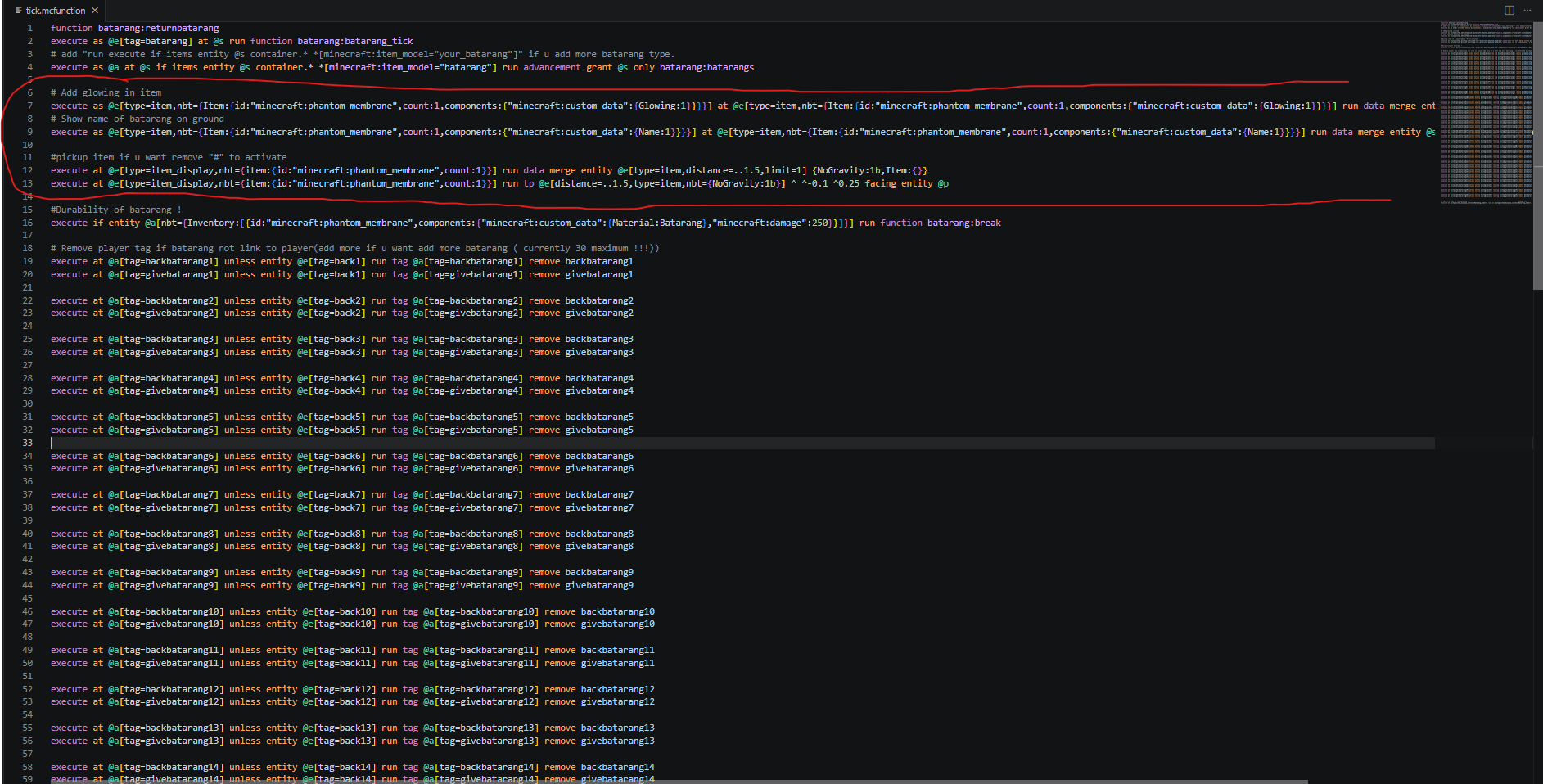Split the editor to the right
This screenshot has height=784, width=1543.
(x=1509, y=10)
